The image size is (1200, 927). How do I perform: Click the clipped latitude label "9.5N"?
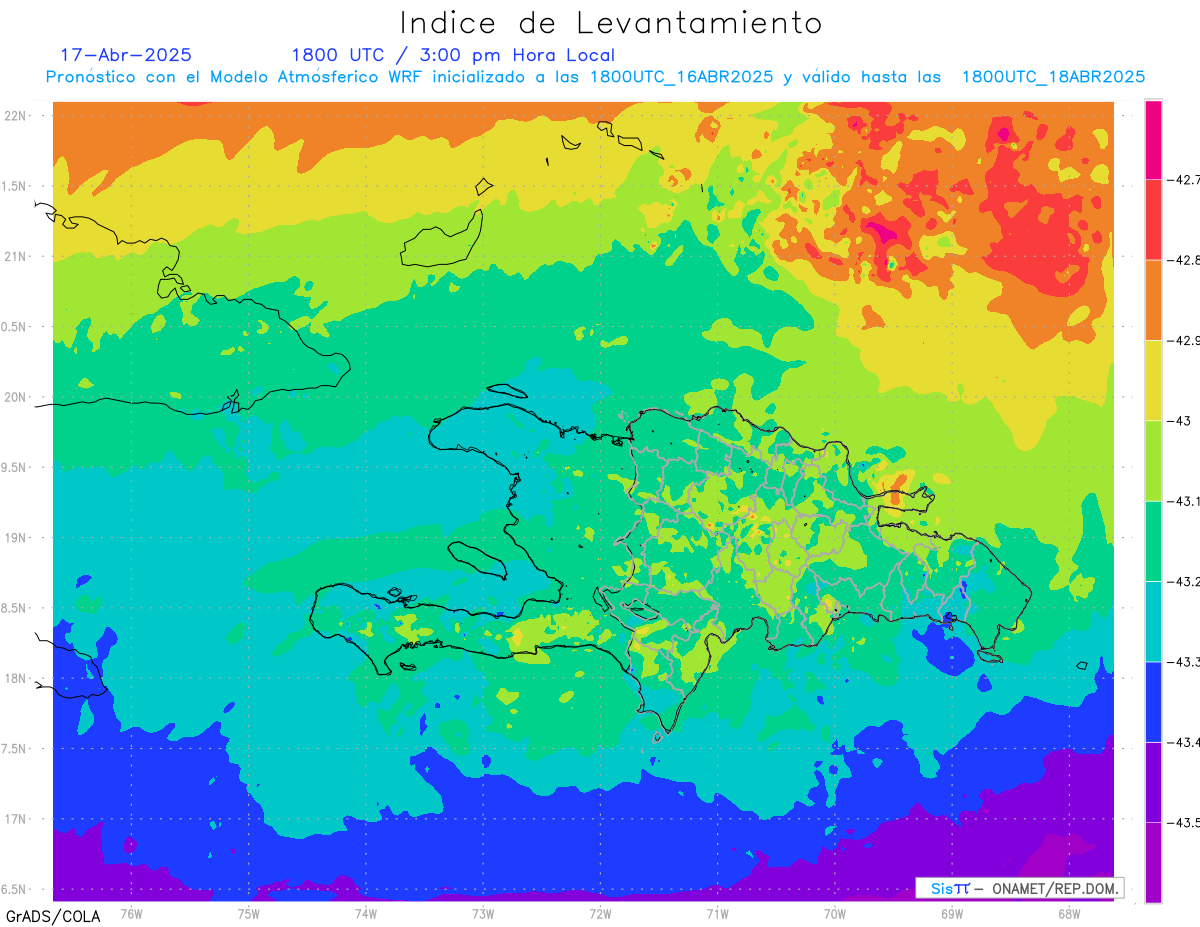(x=14, y=467)
